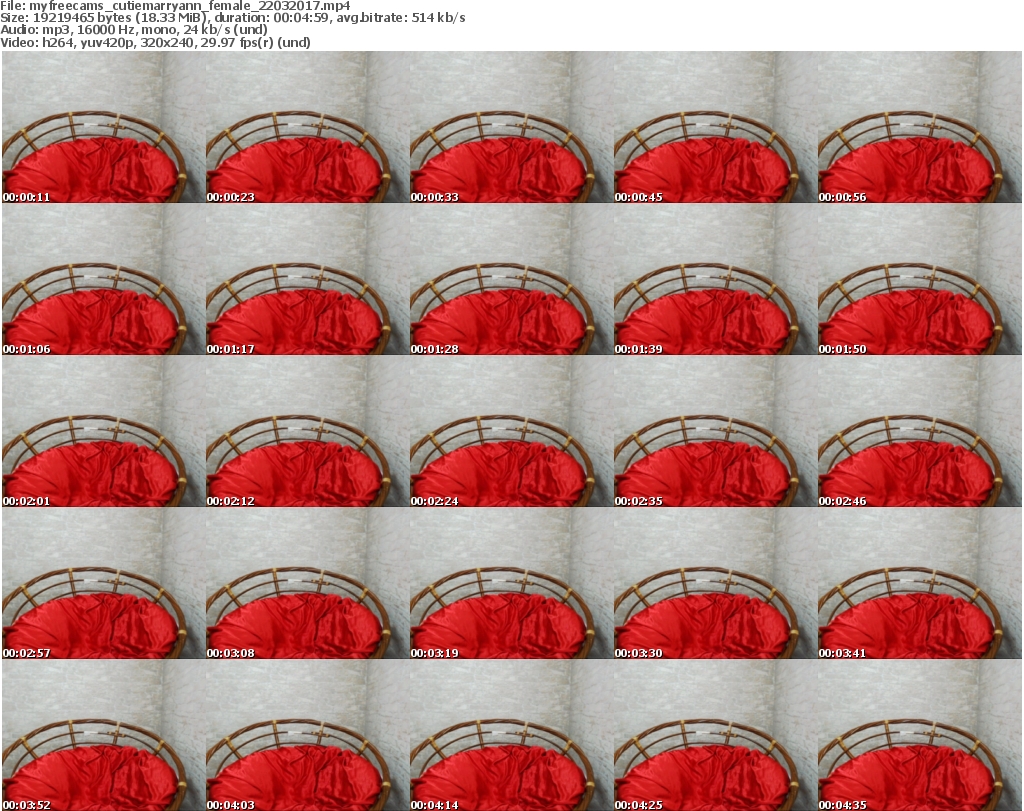Select the thumbnail frame at 00:00:56

[x=920, y=127]
